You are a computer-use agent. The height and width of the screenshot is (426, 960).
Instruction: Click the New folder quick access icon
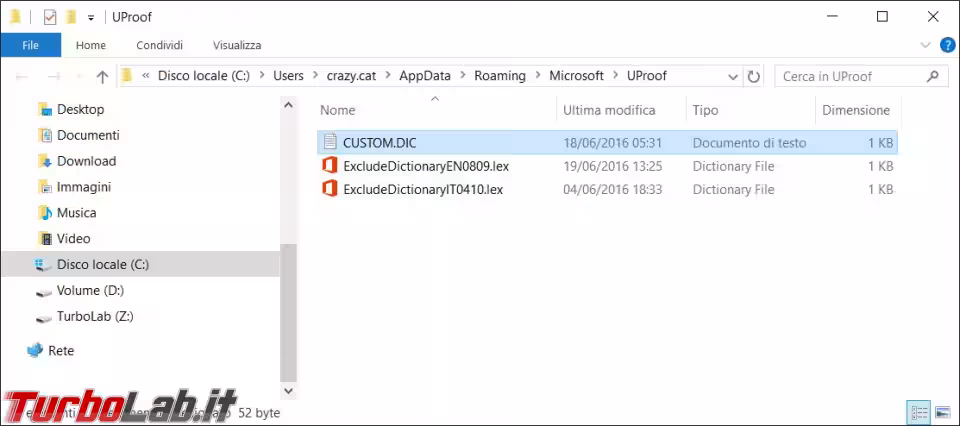(x=71, y=17)
